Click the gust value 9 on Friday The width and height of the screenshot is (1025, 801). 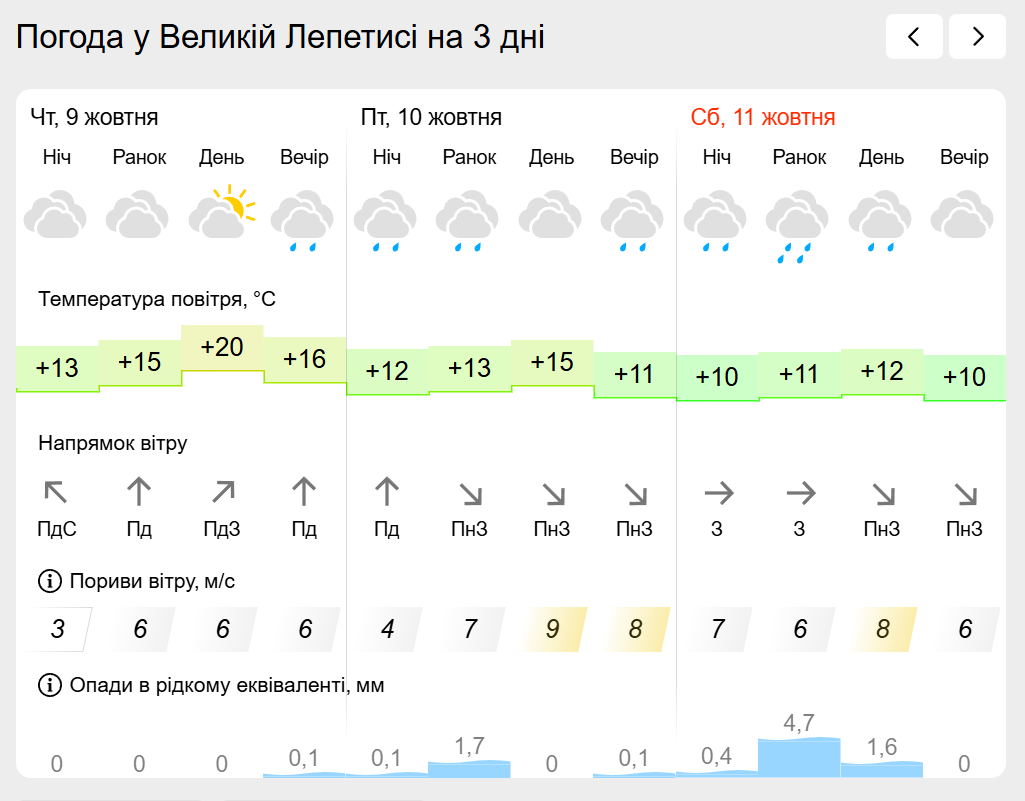(x=552, y=630)
